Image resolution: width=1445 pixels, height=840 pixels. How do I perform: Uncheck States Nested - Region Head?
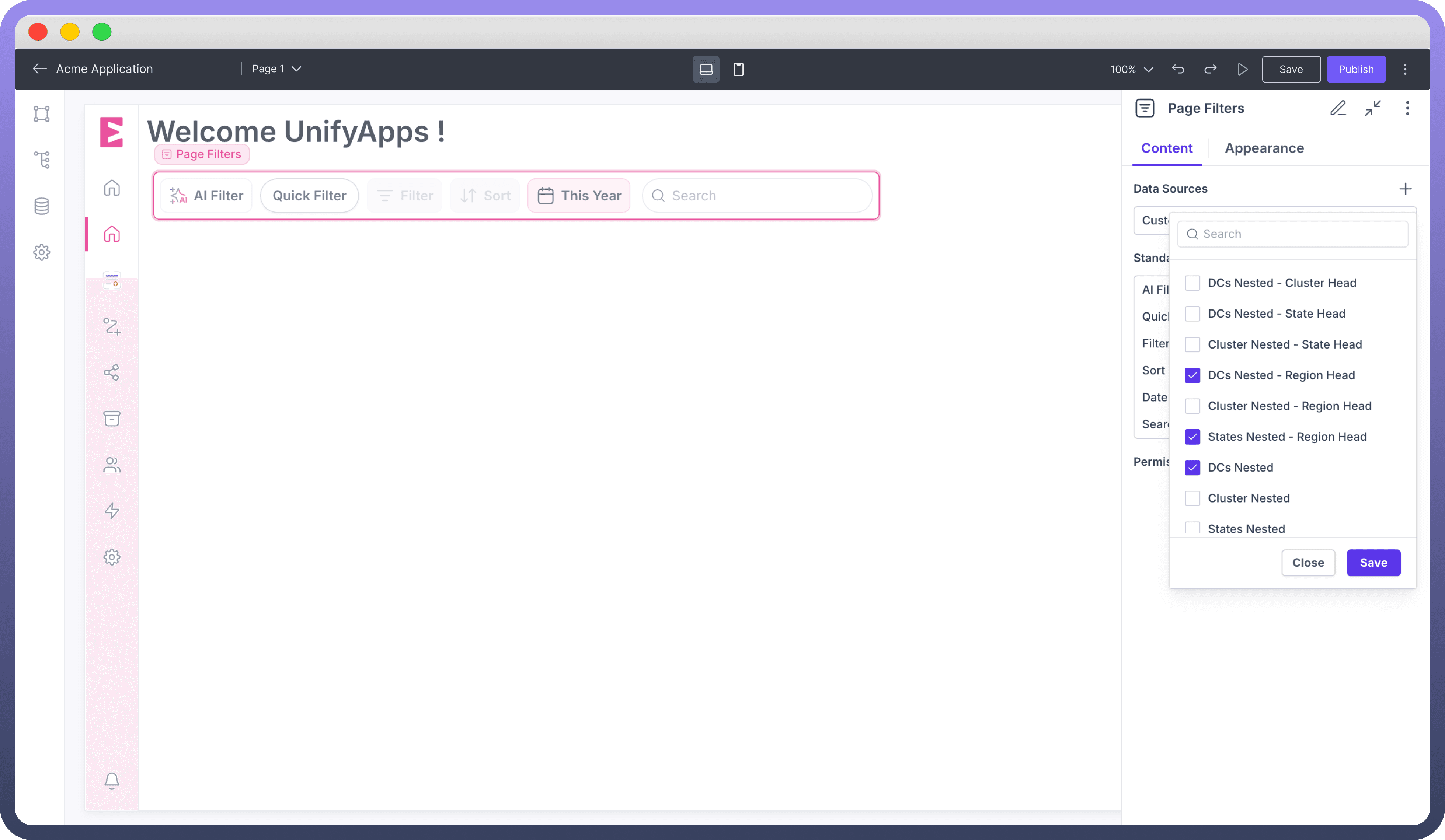point(1192,437)
